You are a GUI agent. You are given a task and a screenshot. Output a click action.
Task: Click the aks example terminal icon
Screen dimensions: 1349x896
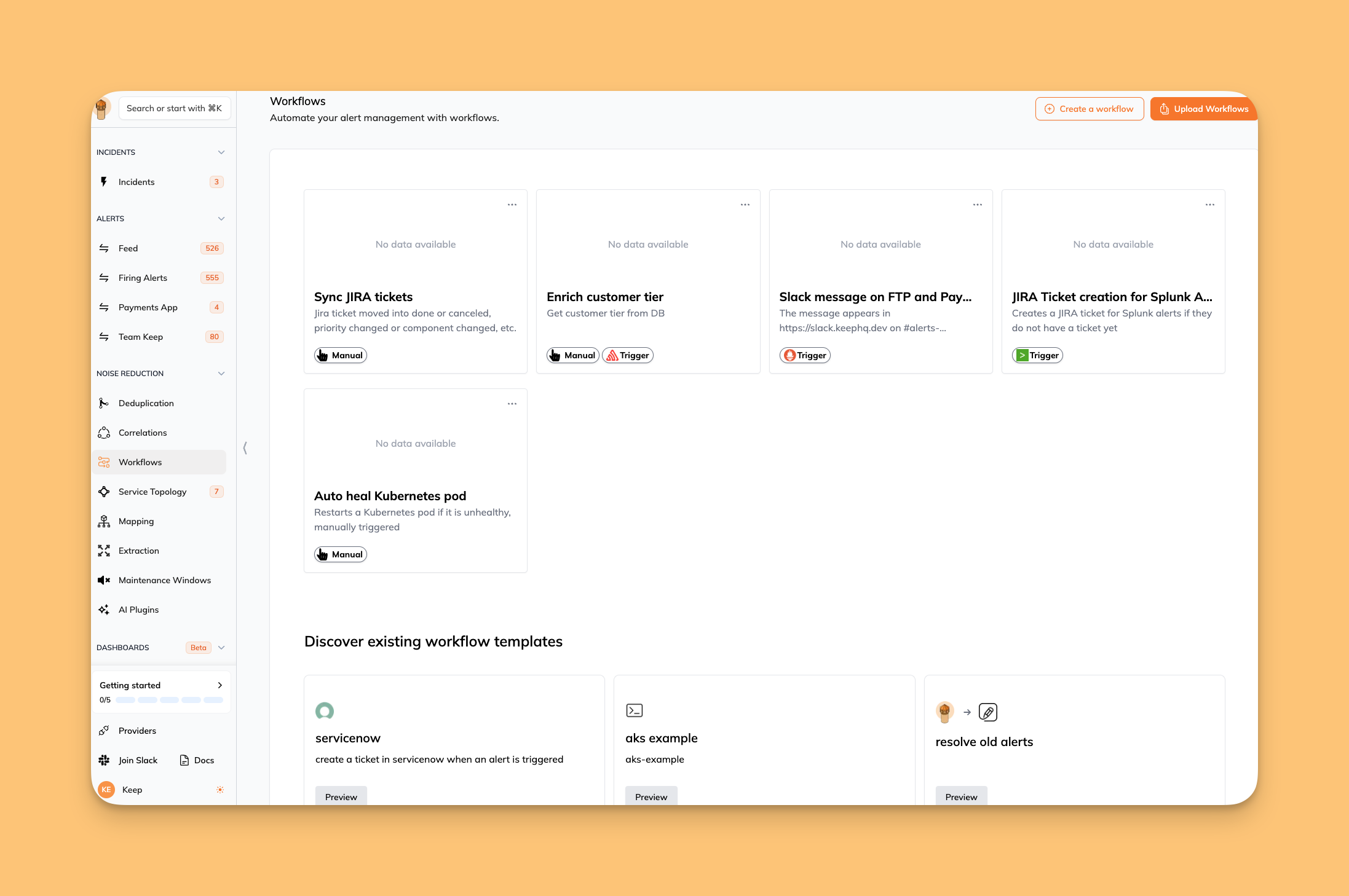point(635,710)
